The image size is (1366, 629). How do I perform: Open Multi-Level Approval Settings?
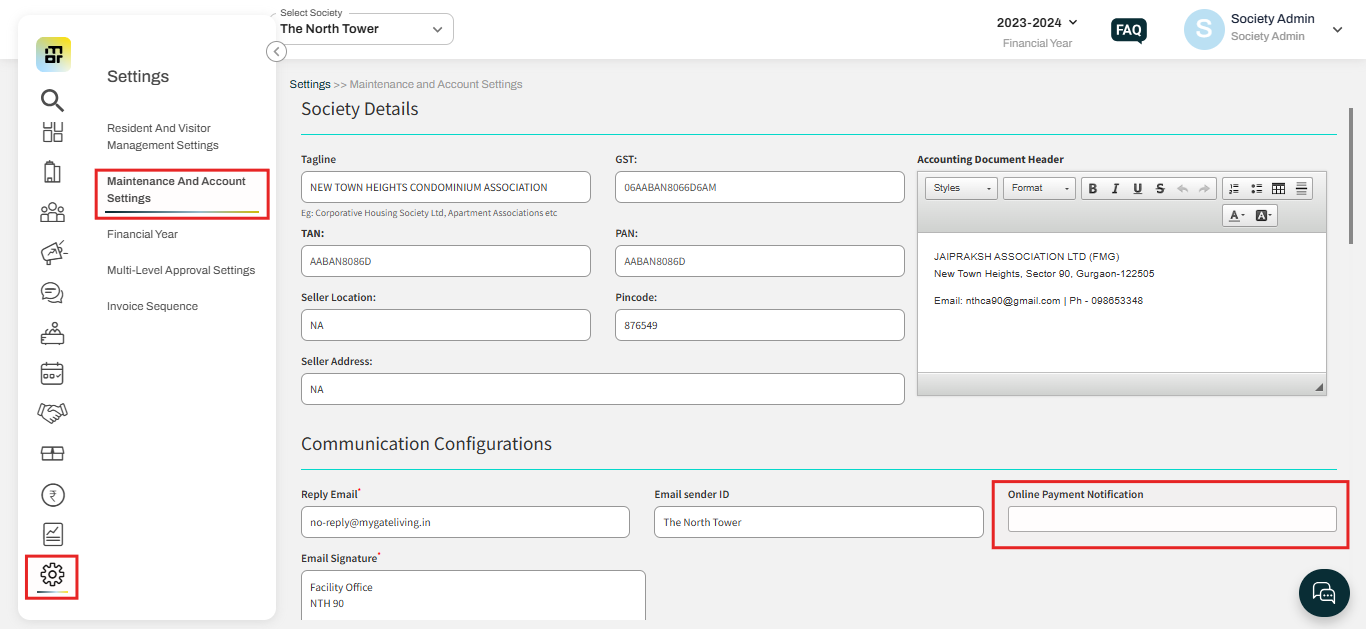pos(180,269)
